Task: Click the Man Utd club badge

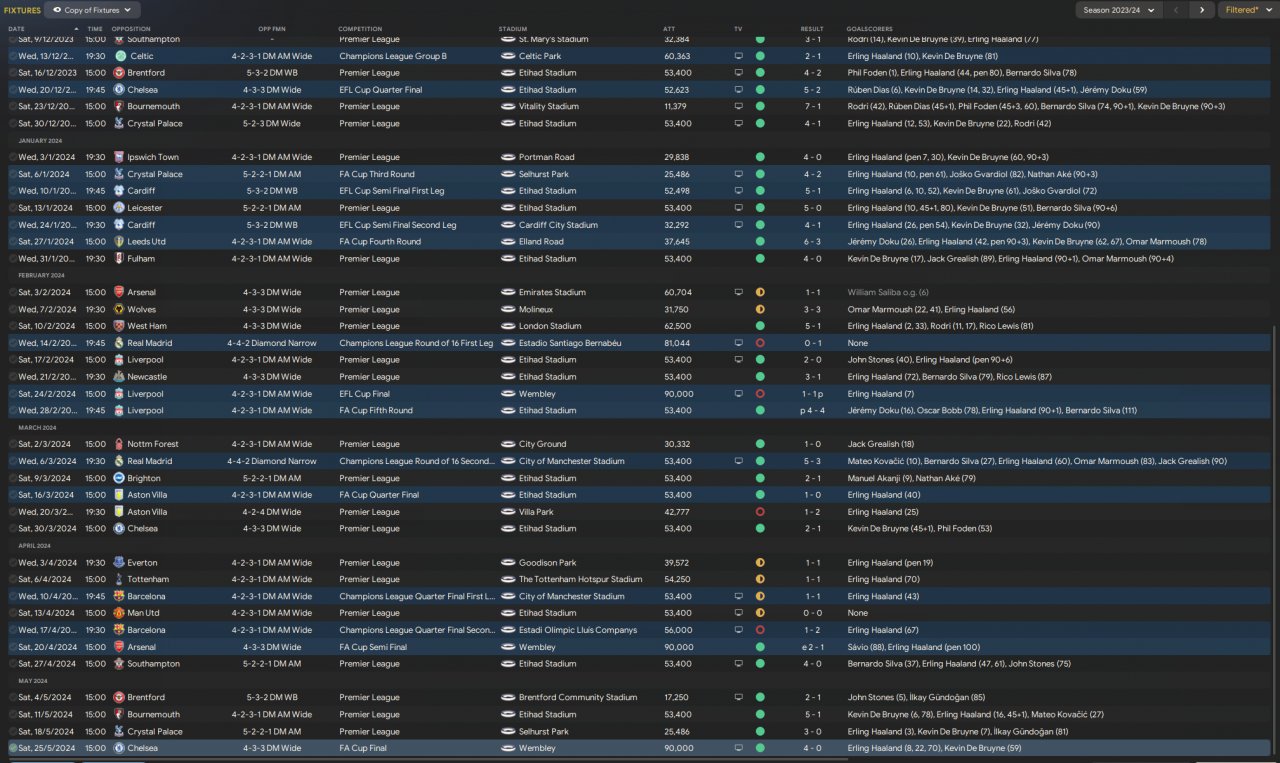Action: point(120,613)
